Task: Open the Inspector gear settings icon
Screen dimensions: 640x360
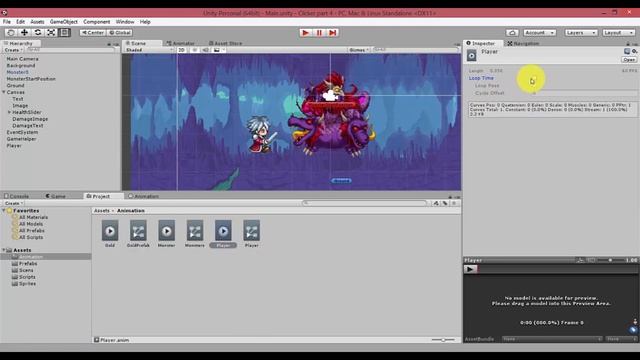Action: click(634, 51)
